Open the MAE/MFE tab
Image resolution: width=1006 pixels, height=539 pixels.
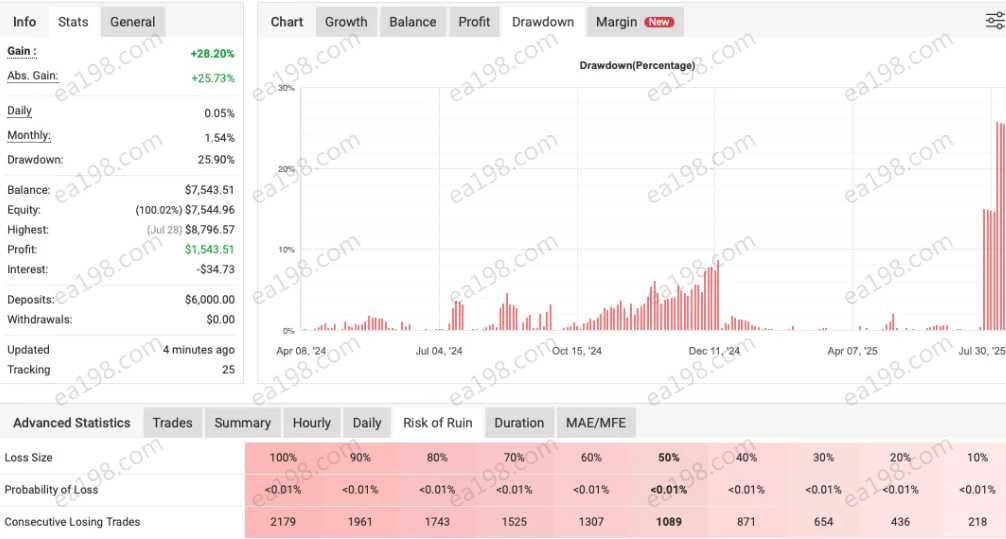coord(595,423)
